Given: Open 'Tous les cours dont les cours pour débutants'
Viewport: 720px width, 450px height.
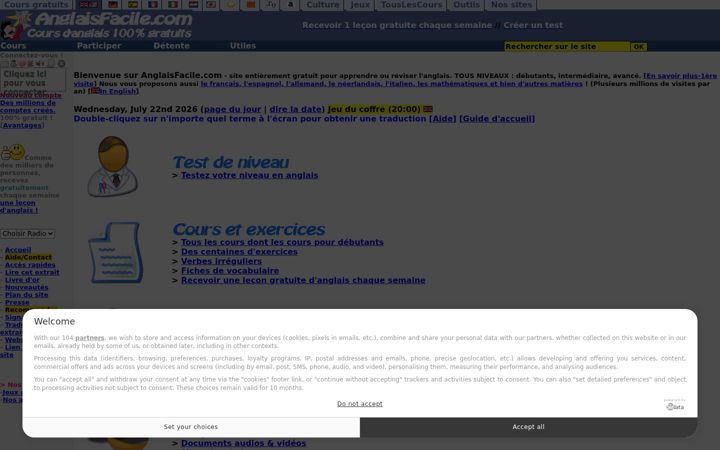Looking at the screenshot, I should [282, 242].
